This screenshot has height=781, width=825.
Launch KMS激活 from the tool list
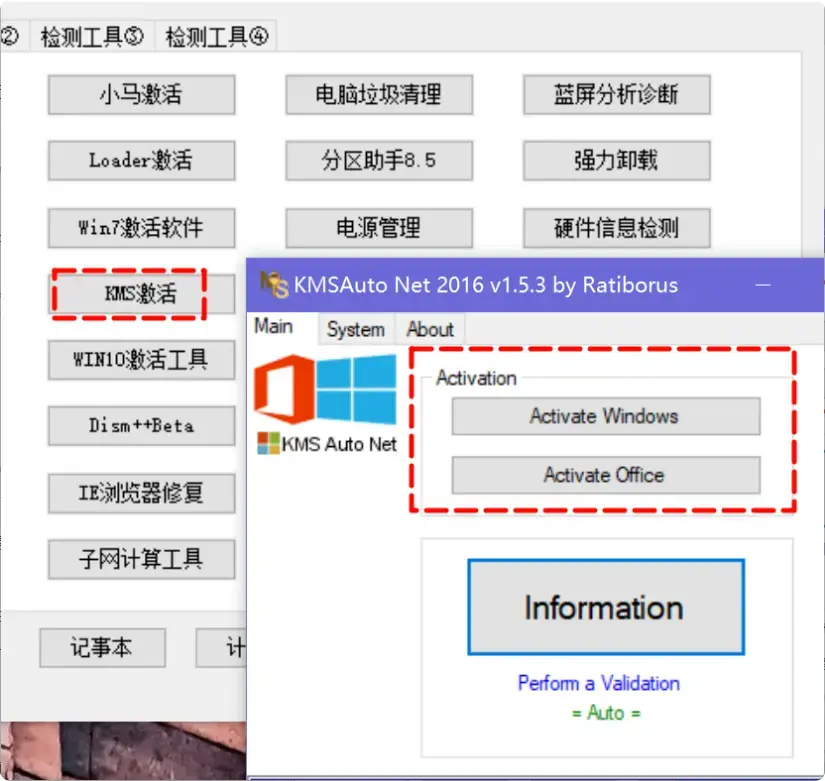(x=141, y=293)
